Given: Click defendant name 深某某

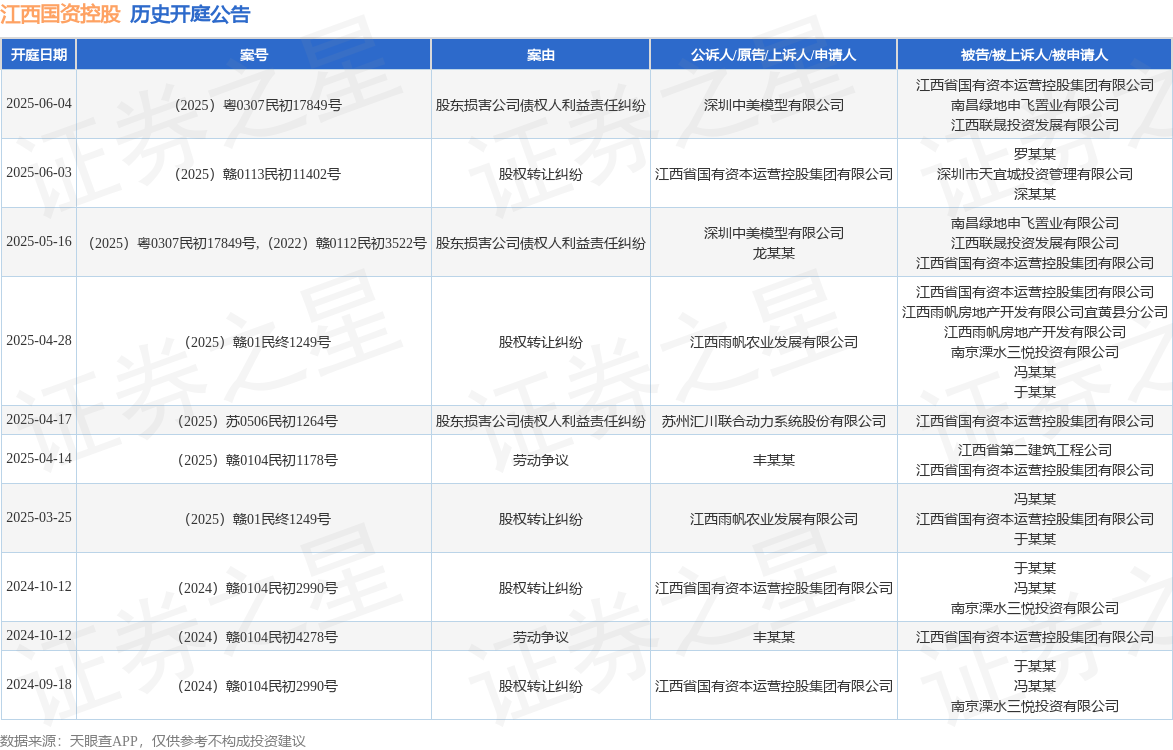Looking at the screenshot, I should (1035, 194).
